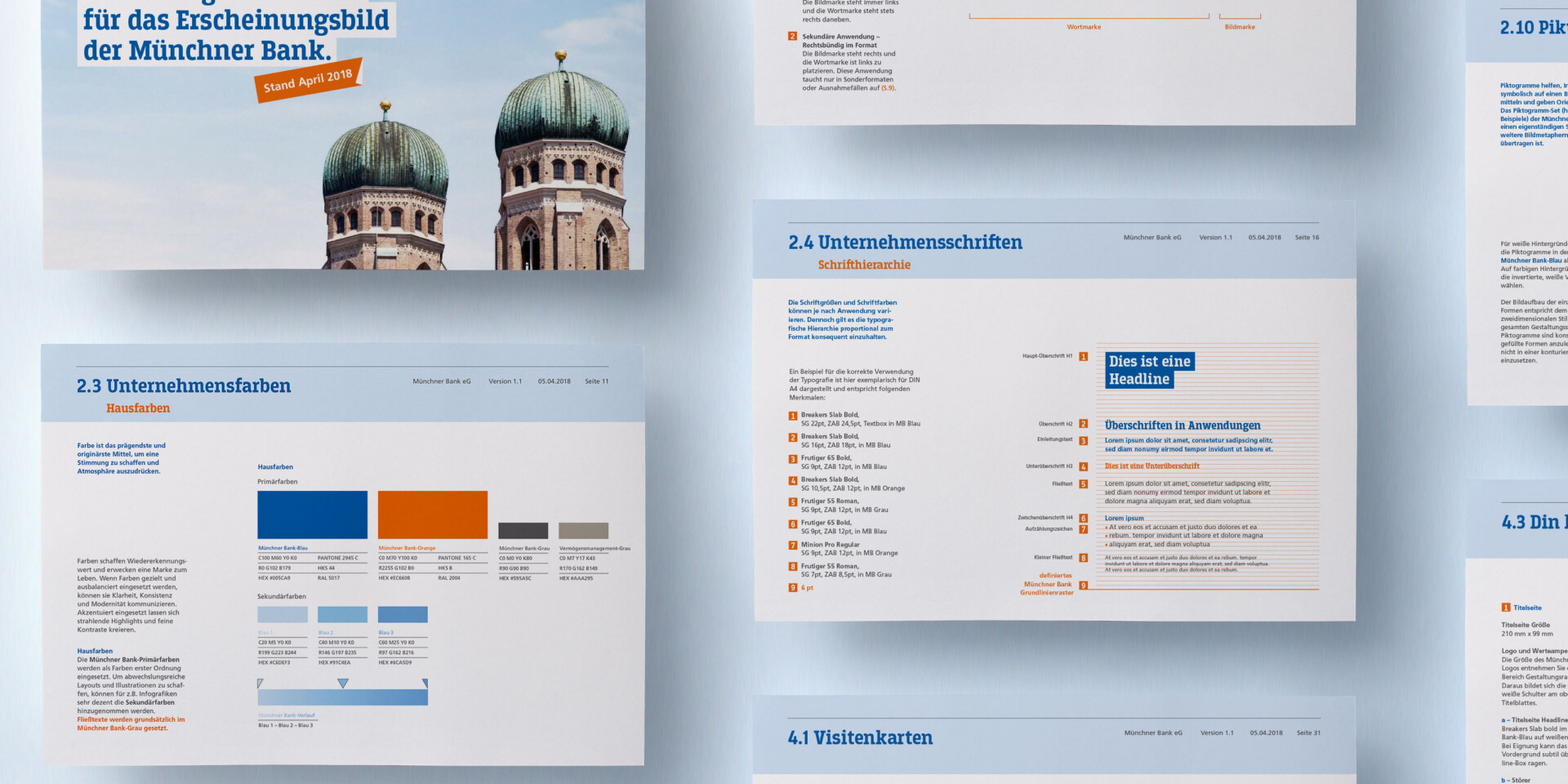The height and width of the screenshot is (784, 1568).
Task: Select the Vermögensmanagement-Grau swatch
Action: pyautogui.click(x=583, y=531)
